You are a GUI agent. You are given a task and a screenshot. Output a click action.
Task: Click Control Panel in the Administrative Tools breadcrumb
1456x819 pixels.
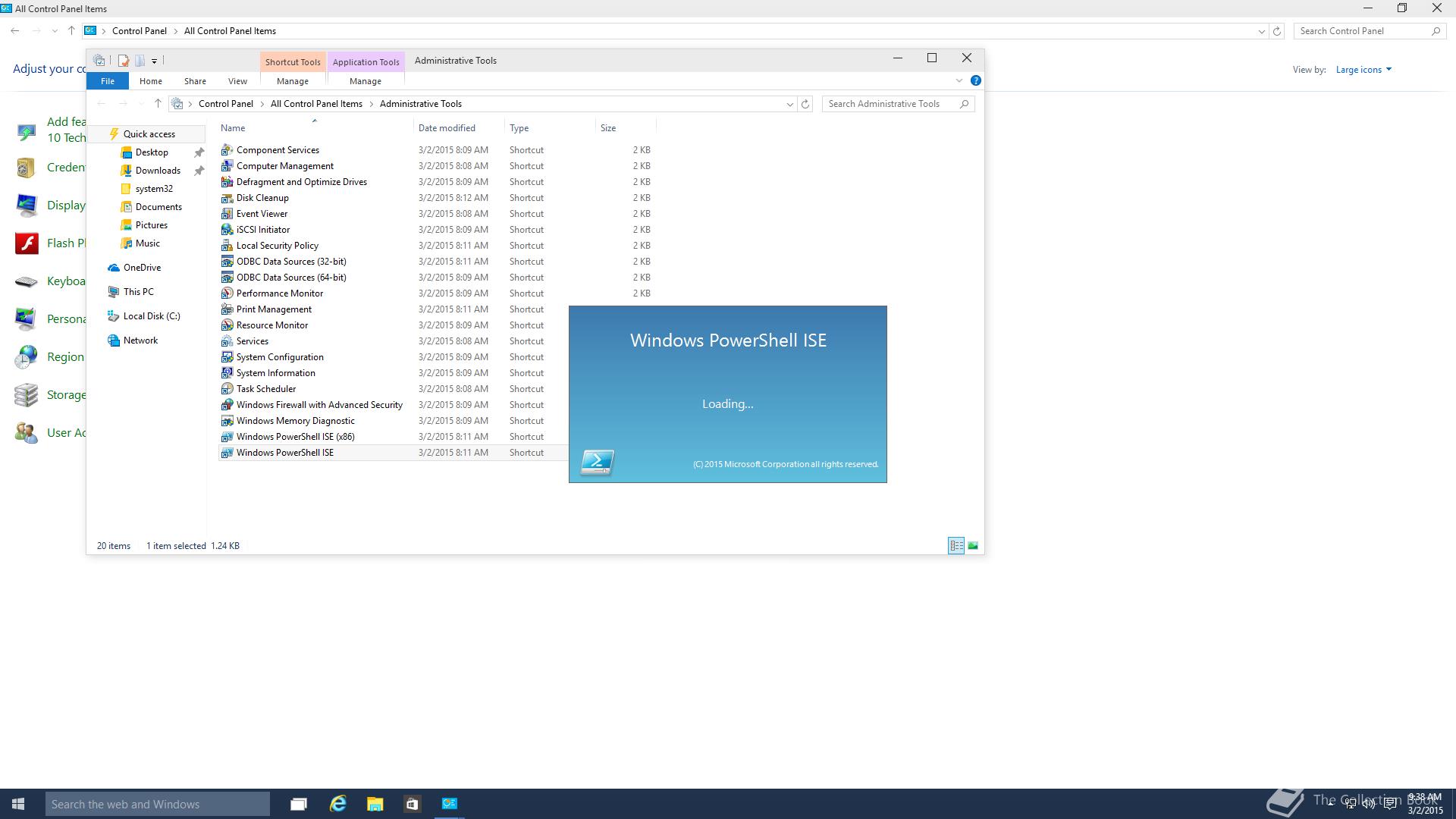[x=226, y=104]
